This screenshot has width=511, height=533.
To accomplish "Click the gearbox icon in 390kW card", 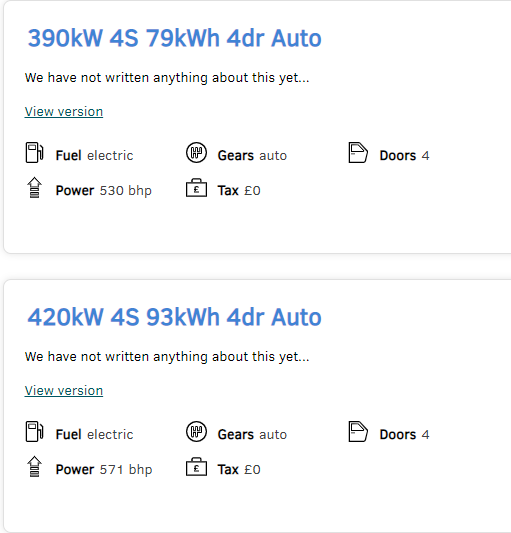I will pyautogui.click(x=196, y=153).
